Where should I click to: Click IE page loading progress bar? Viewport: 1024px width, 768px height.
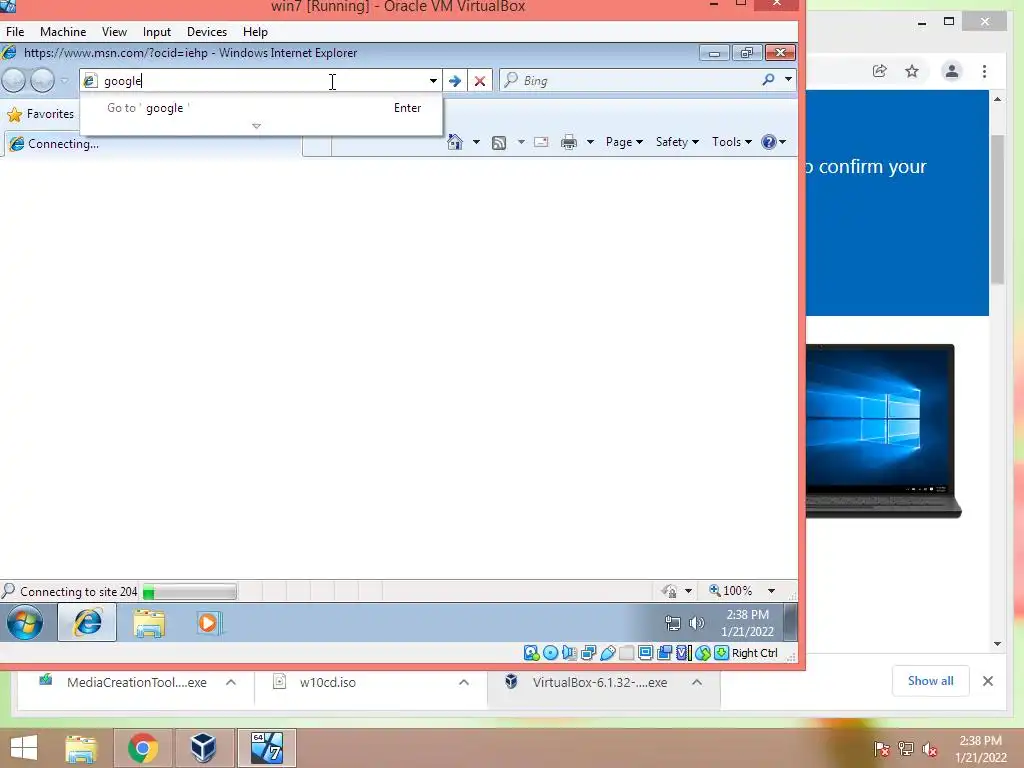tap(189, 592)
